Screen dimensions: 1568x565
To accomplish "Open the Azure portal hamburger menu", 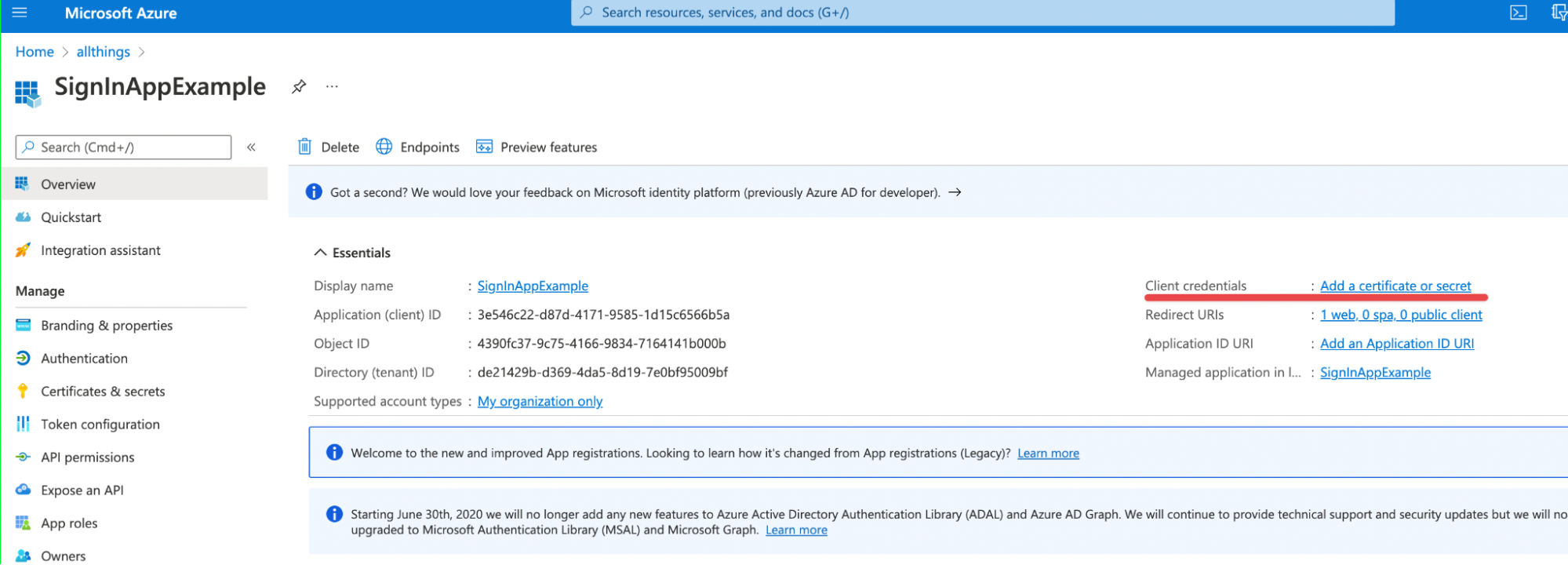I will tap(20, 13).
